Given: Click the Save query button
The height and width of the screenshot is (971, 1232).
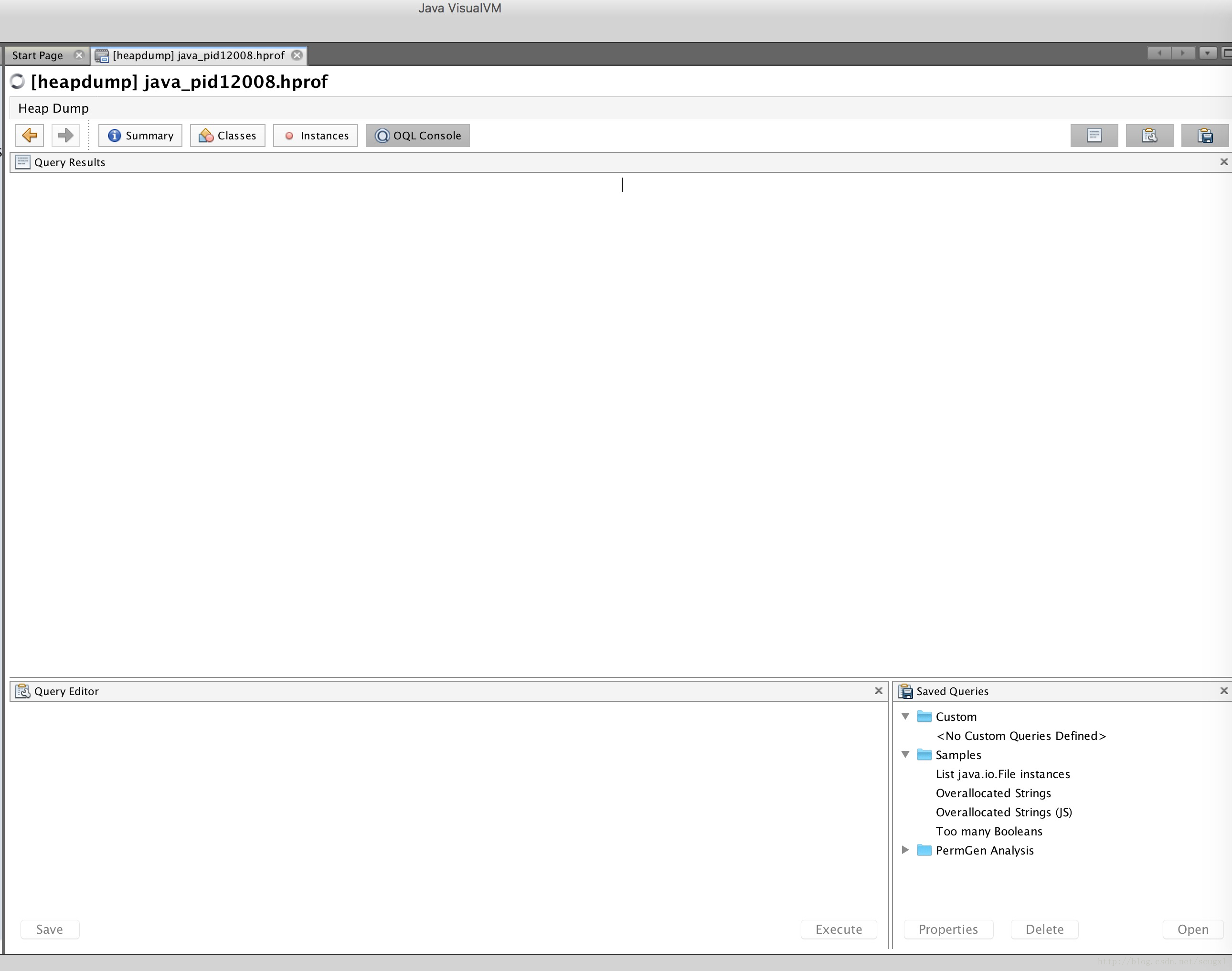Looking at the screenshot, I should point(50,929).
